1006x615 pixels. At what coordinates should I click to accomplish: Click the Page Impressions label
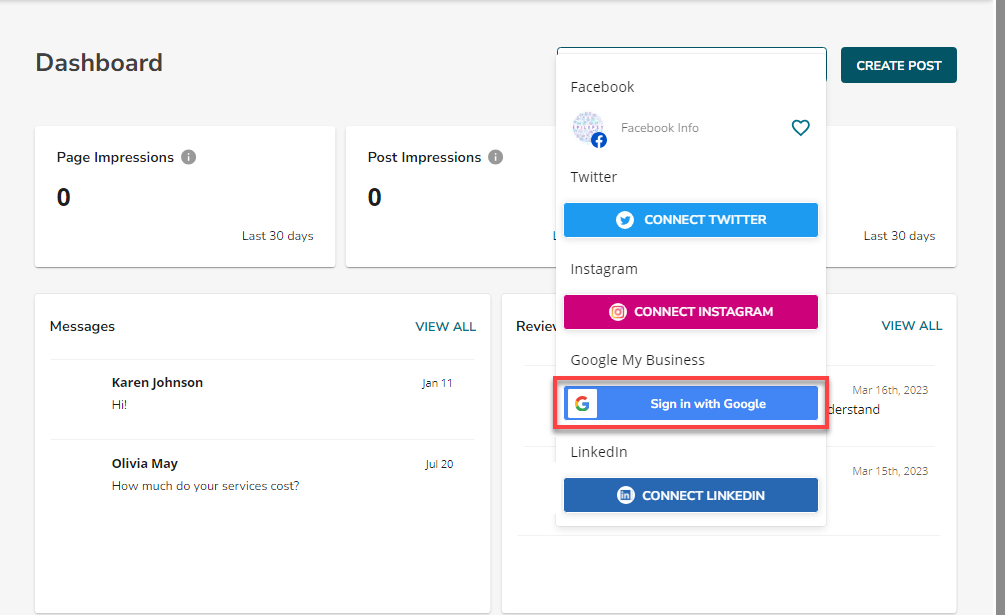coord(115,158)
